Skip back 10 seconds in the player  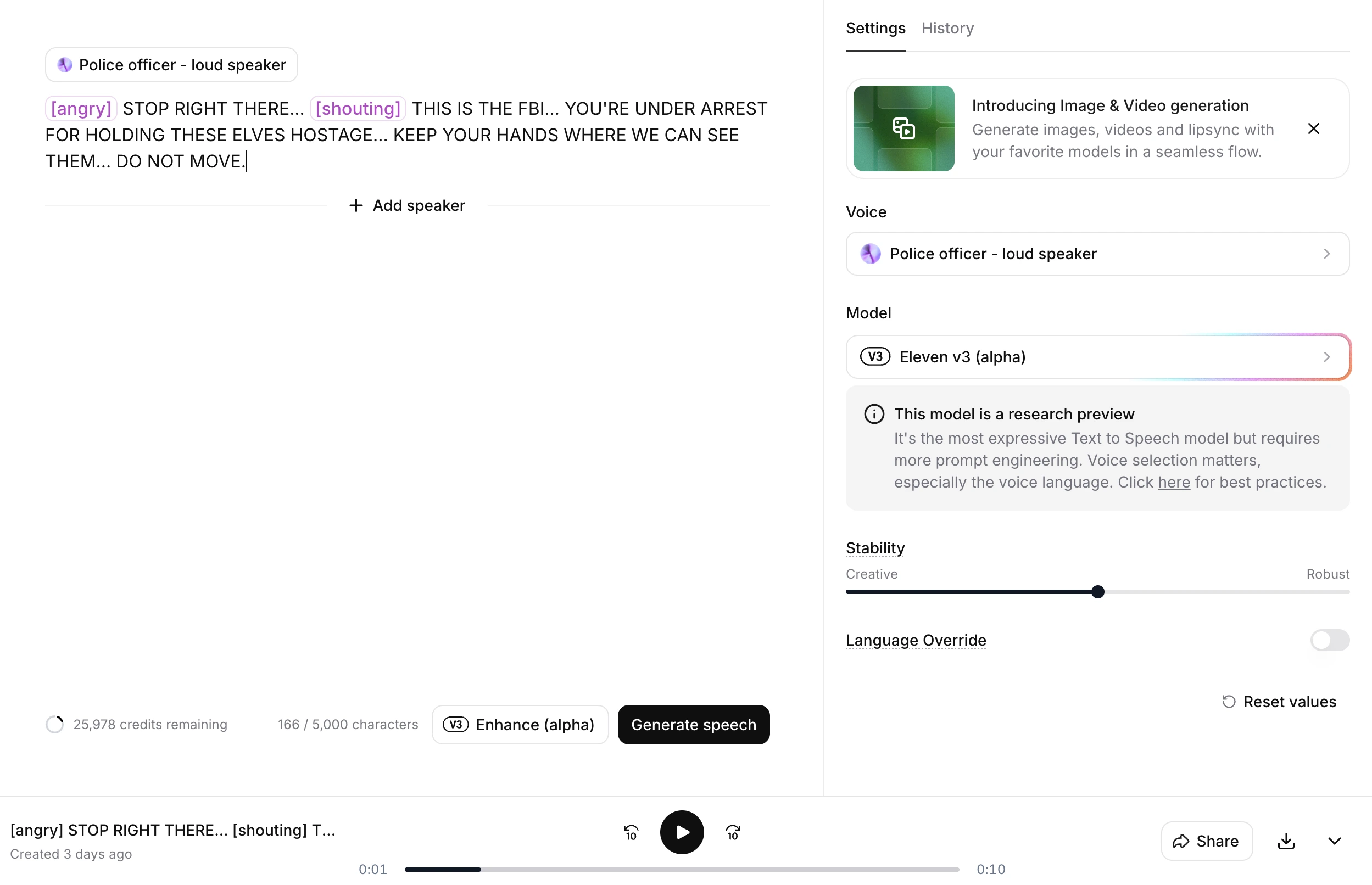[630, 832]
